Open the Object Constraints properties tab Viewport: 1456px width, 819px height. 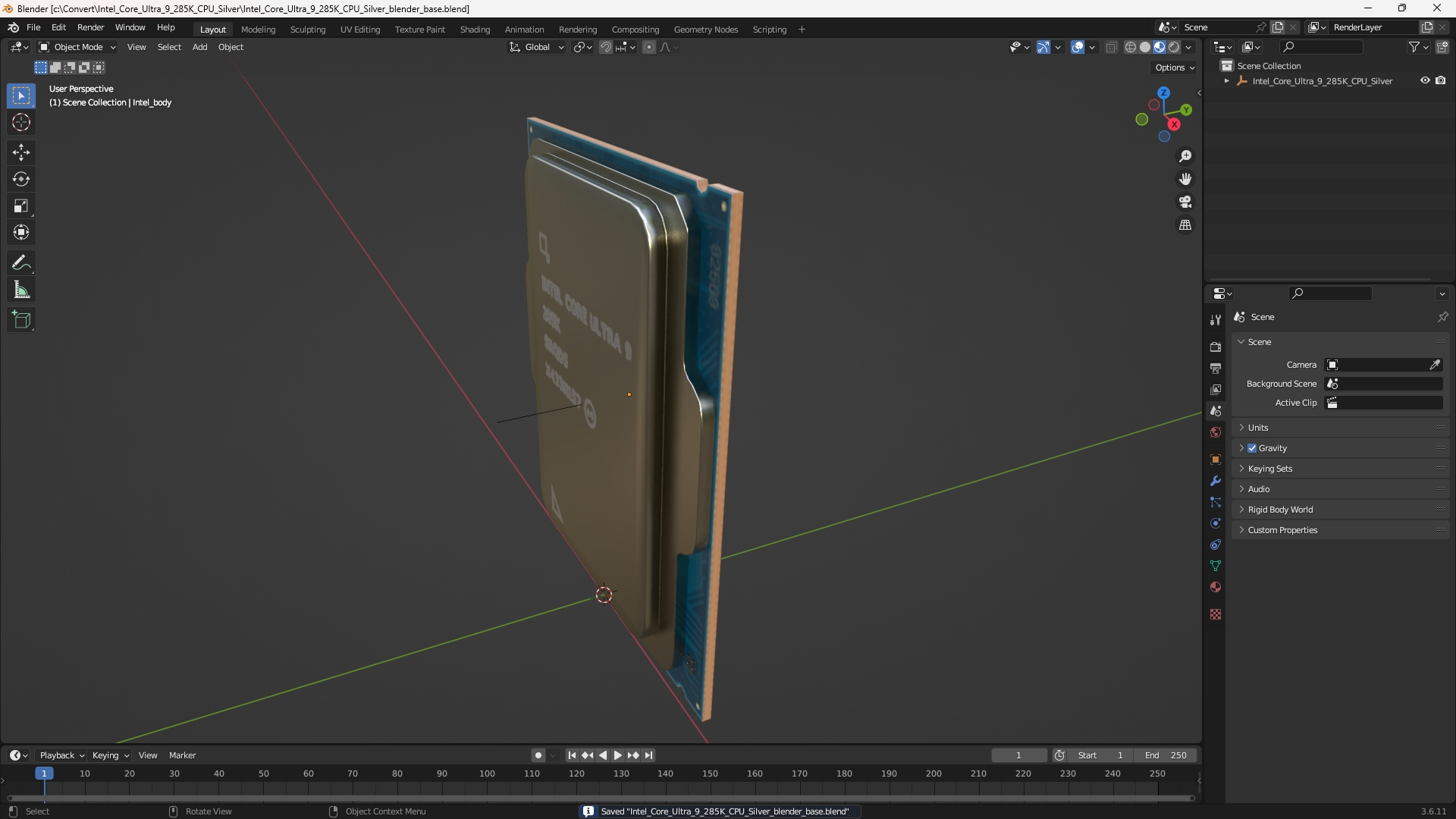click(1216, 544)
